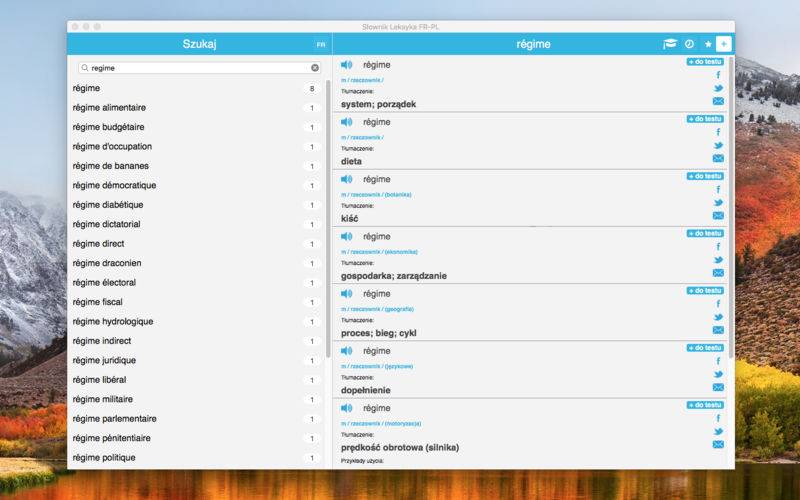Select 'régime parlementaire' result

(196, 418)
